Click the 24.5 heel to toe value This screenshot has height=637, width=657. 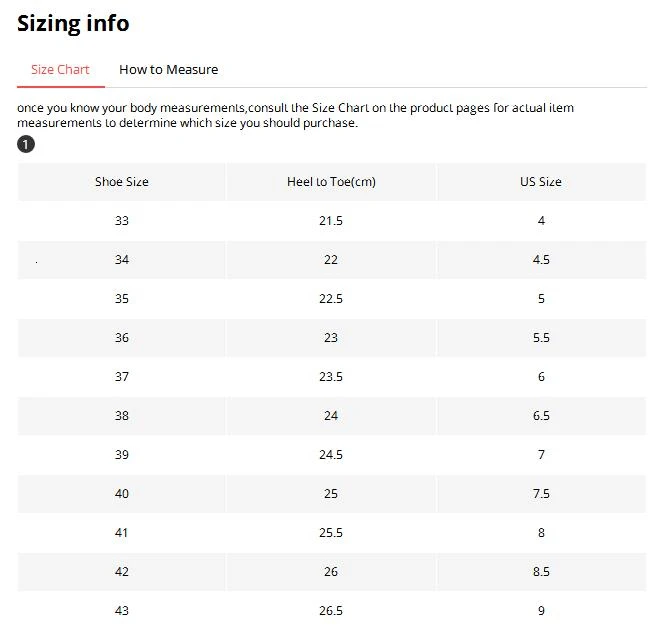(x=331, y=455)
